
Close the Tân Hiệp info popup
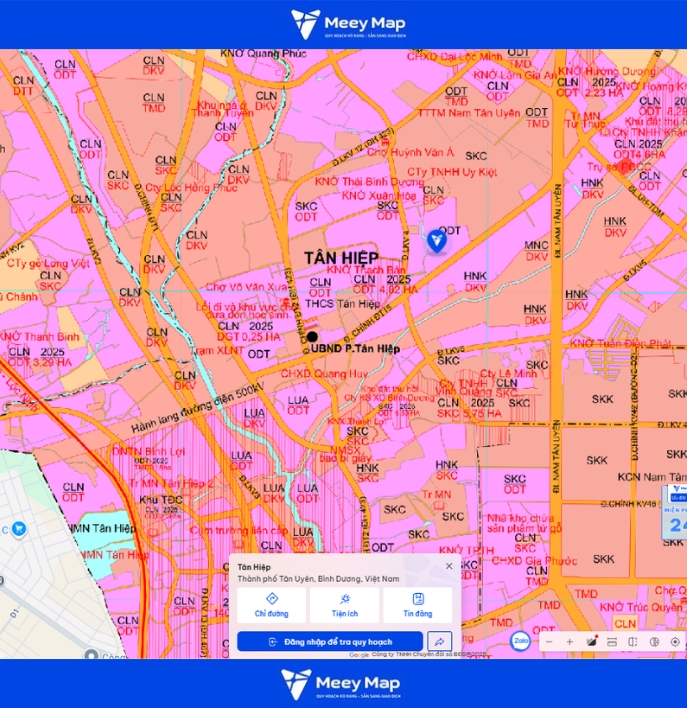(449, 566)
